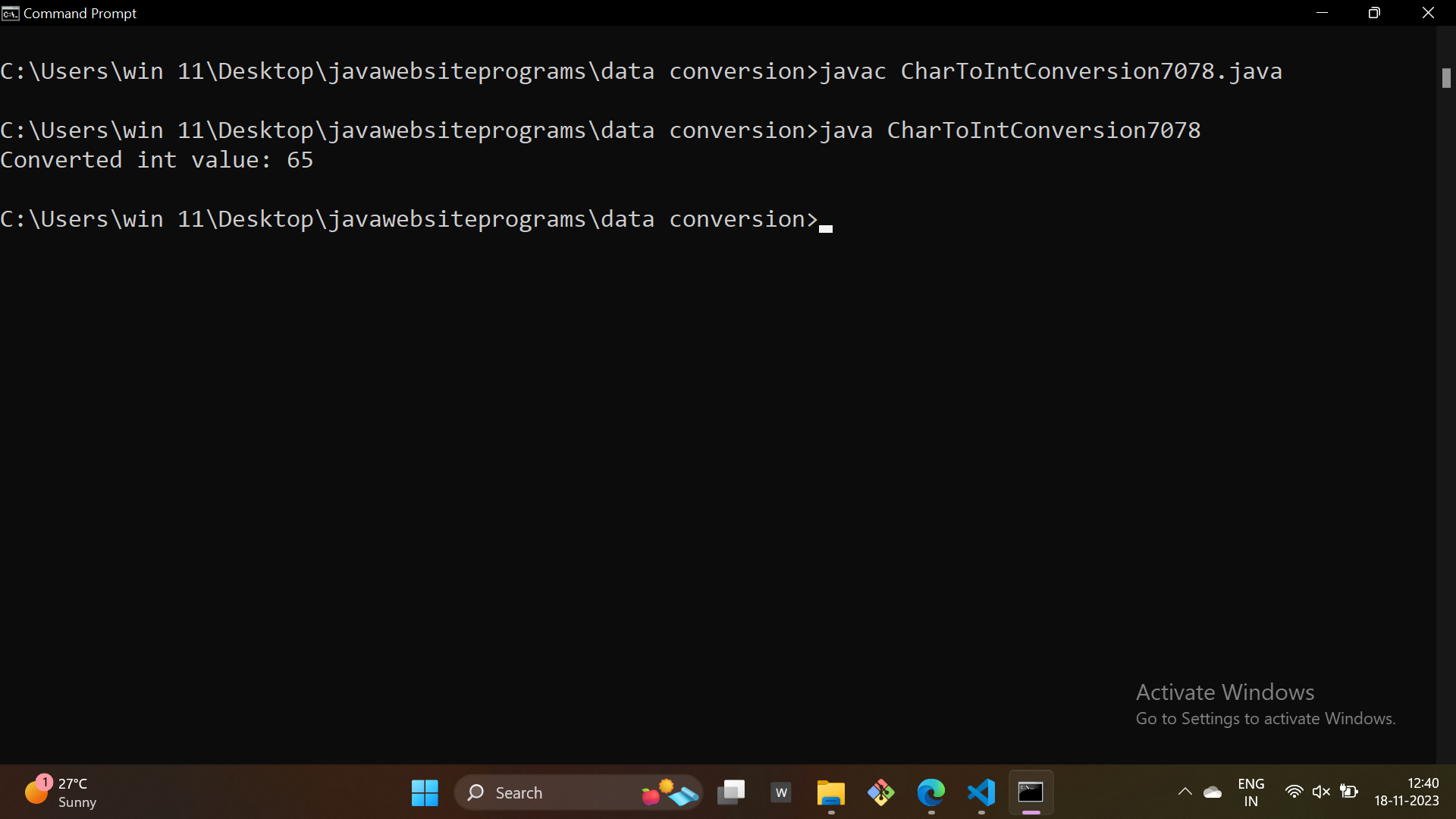The image size is (1456, 819).
Task: Click the console vertical scrollbar thumb
Action: point(1446,77)
